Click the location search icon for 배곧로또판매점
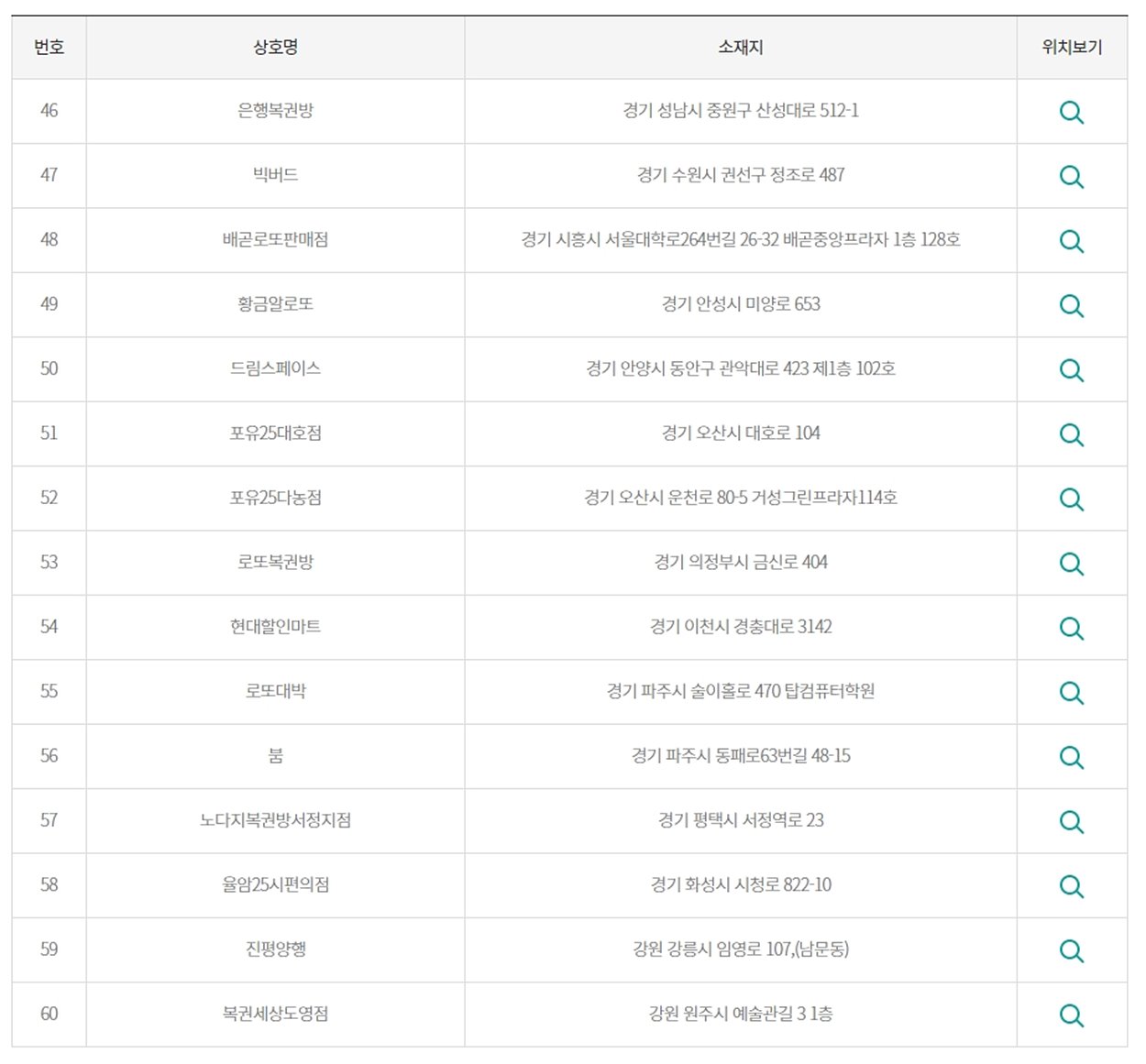The image size is (1146, 1064). pos(1071,241)
